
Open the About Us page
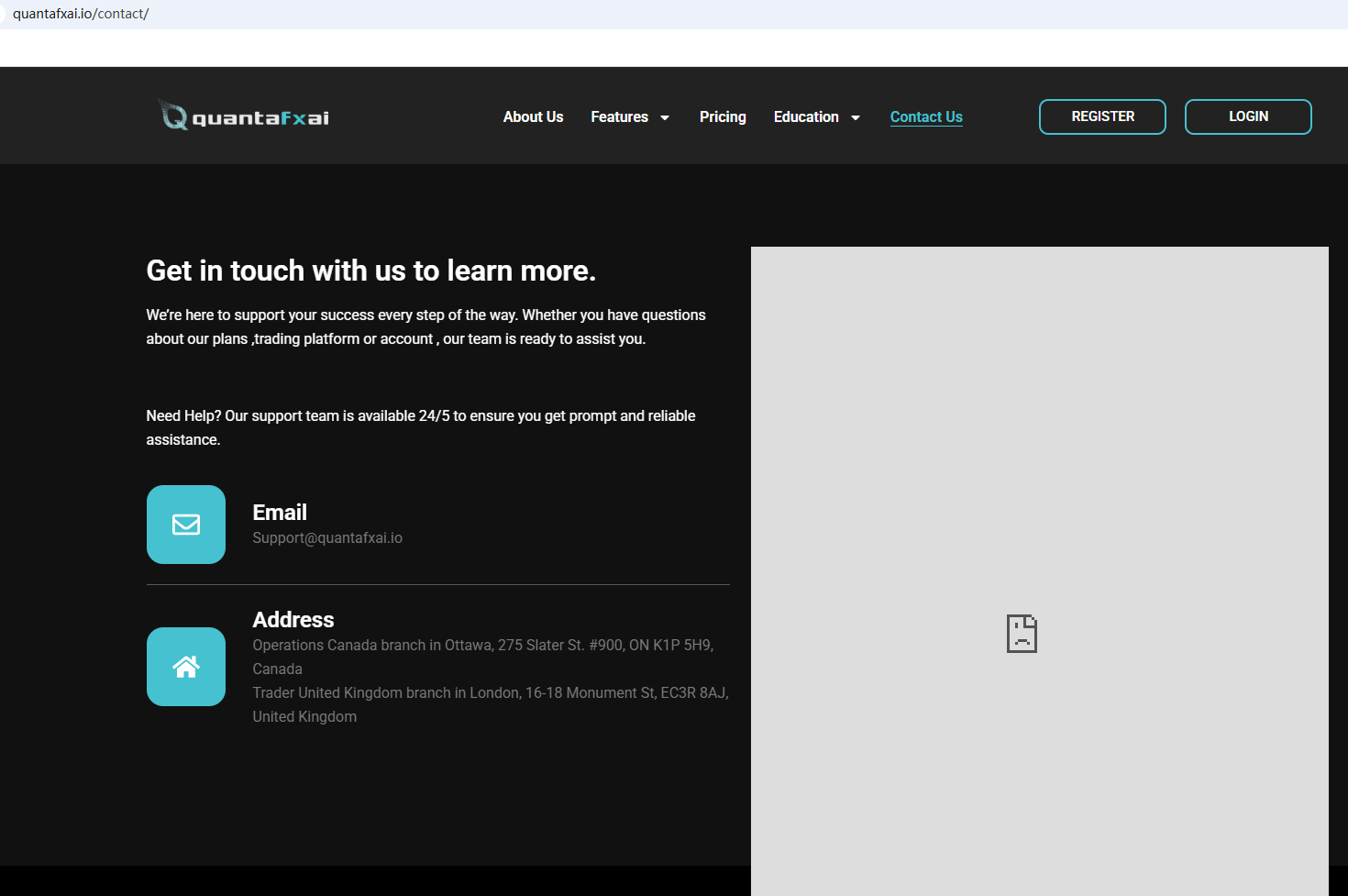pyautogui.click(x=533, y=116)
